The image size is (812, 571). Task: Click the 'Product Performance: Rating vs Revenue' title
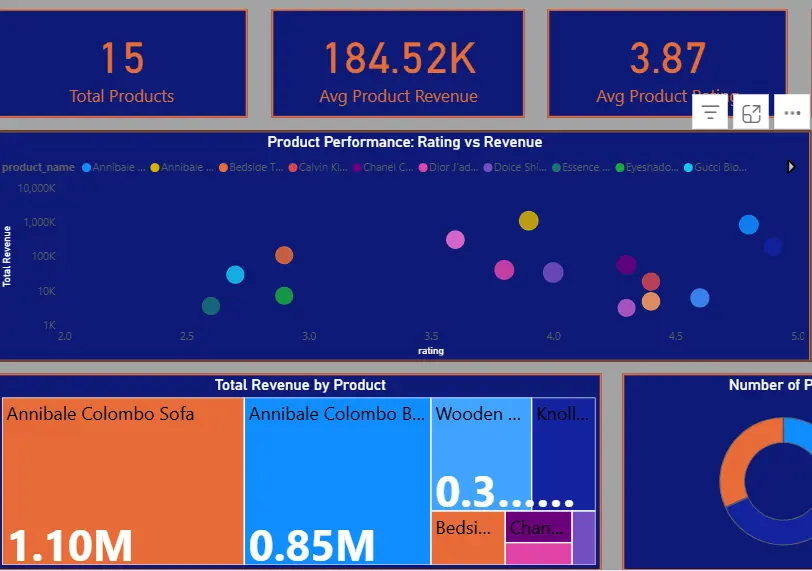(x=404, y=142)
